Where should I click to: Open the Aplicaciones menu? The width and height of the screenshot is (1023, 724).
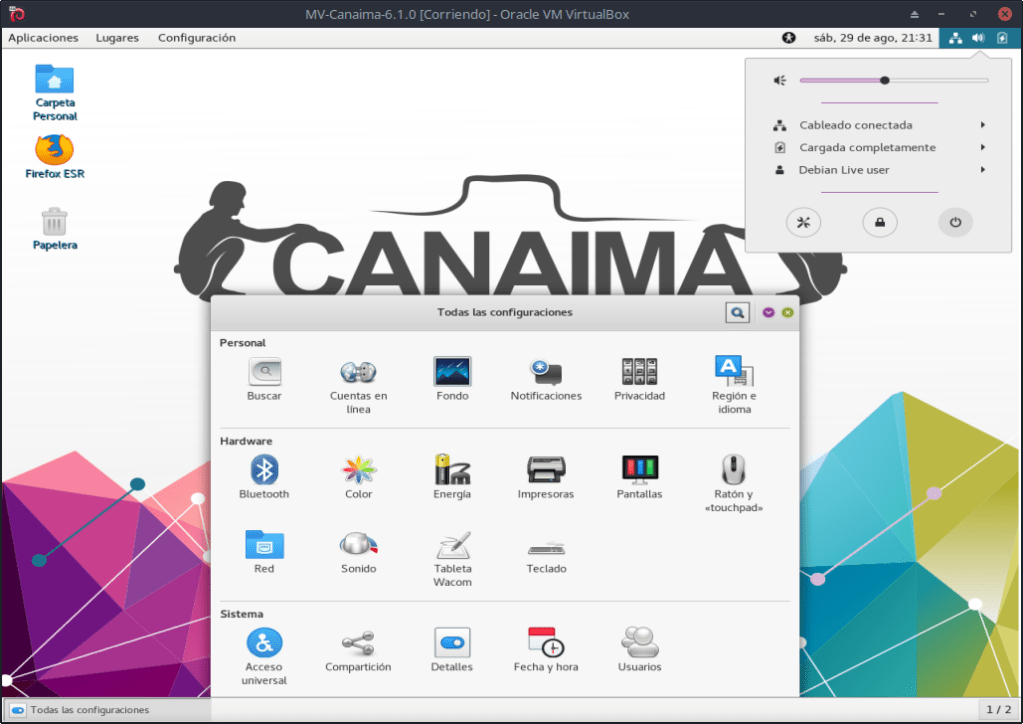coord(43,38)
